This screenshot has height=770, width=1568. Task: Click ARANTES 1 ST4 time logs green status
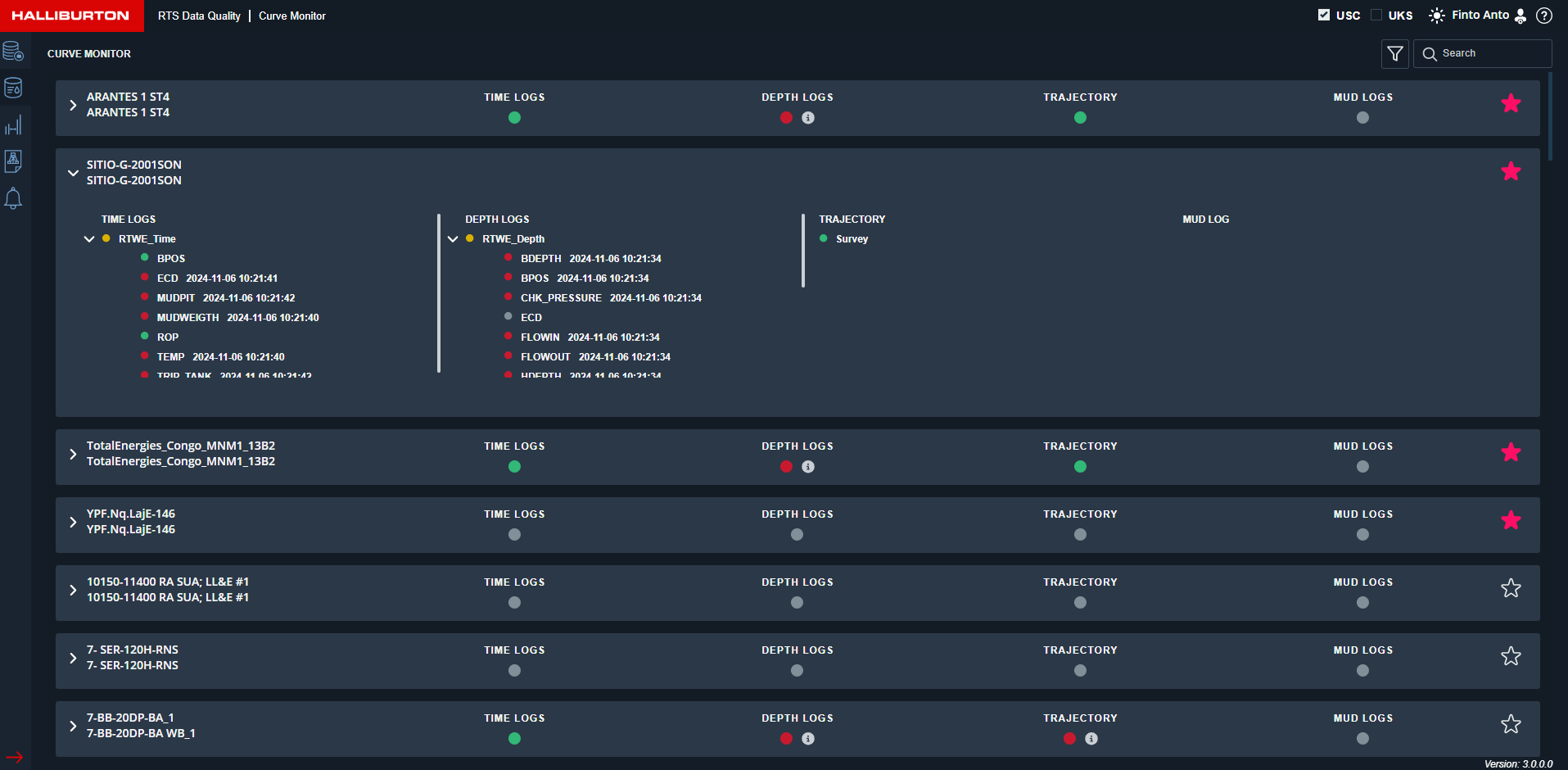coord(514,118)
